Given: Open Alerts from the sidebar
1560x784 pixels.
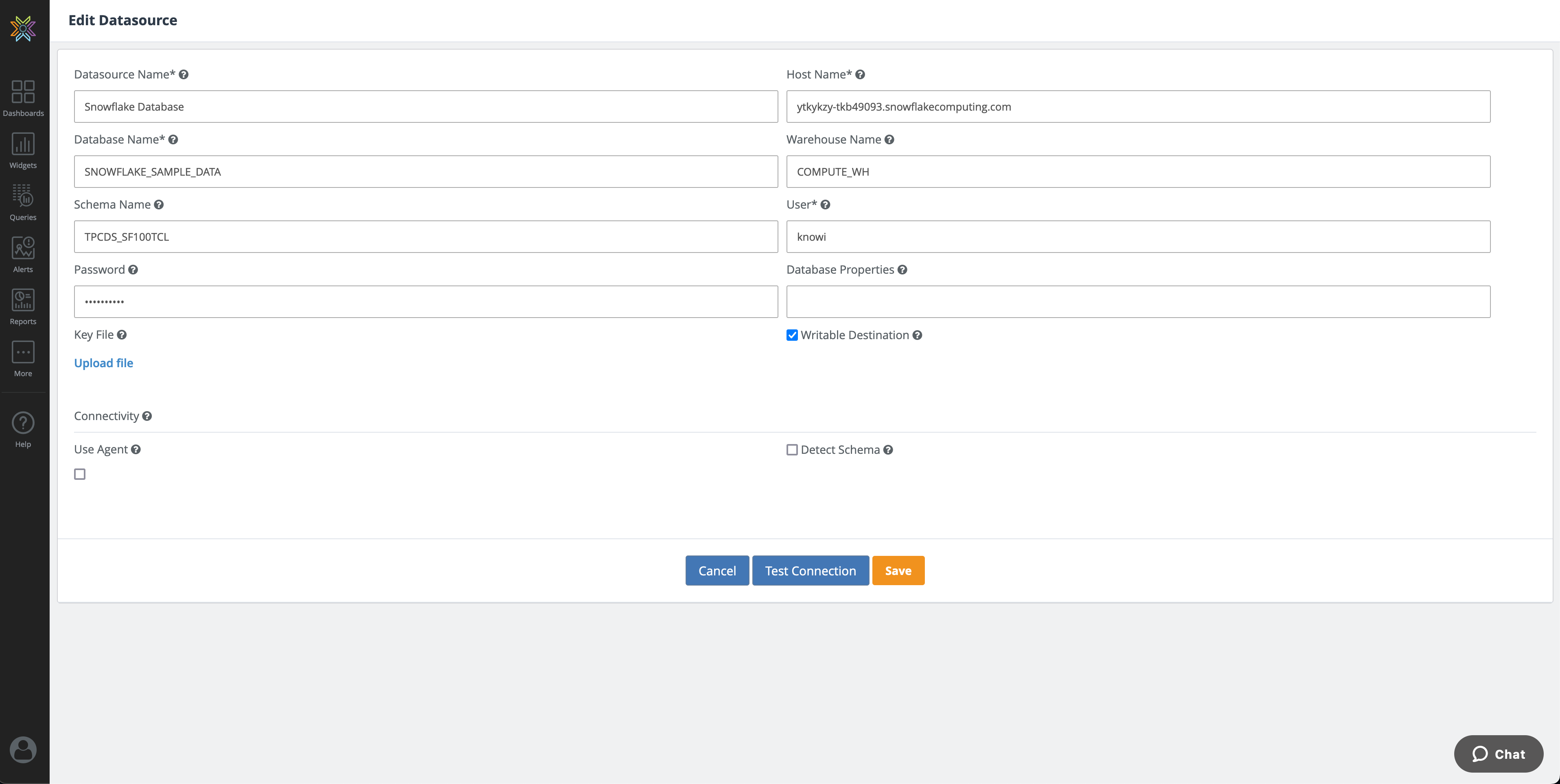Looking at the screenshot, I should coord(23,254).
